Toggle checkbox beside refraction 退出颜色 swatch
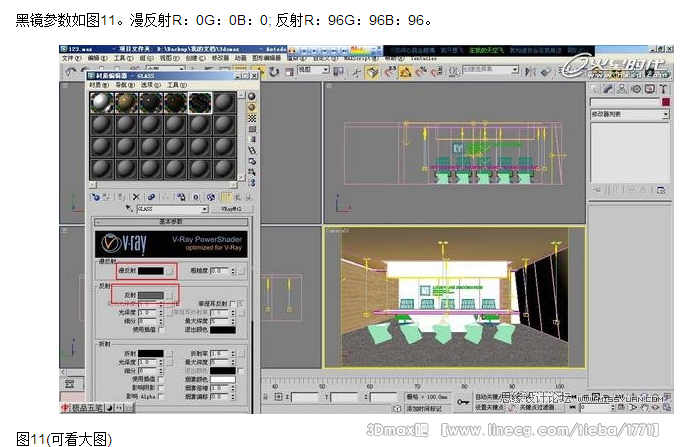This screenshot has height=447, width=688. click(x=240, y=371)
